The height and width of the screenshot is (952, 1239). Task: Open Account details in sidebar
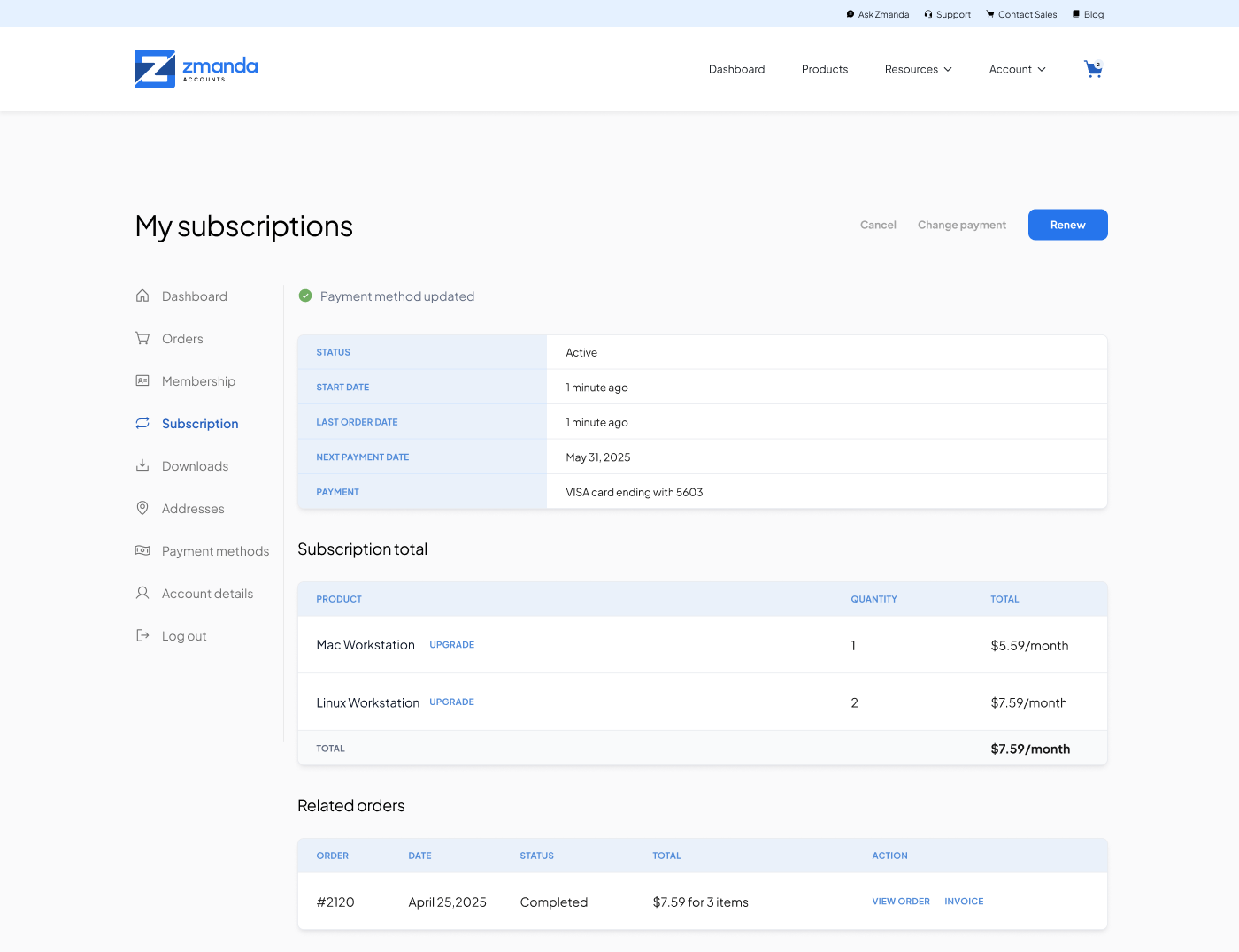[x=207, y=594]
